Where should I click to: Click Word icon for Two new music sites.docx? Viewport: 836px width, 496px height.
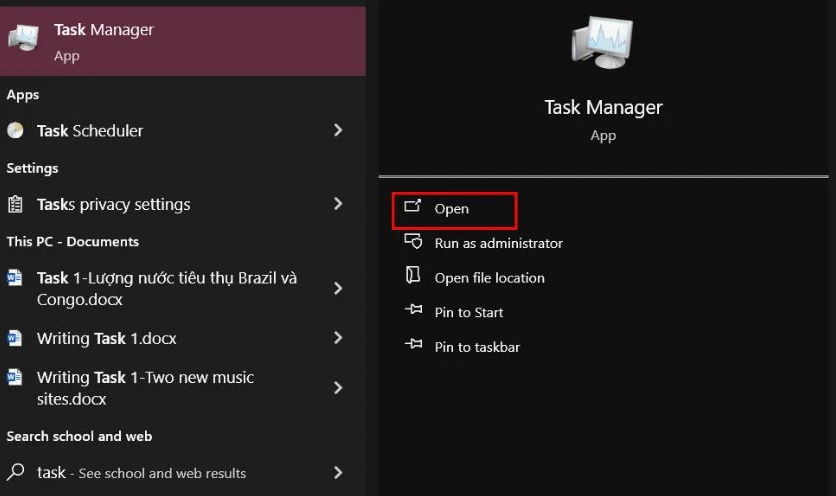14,377
